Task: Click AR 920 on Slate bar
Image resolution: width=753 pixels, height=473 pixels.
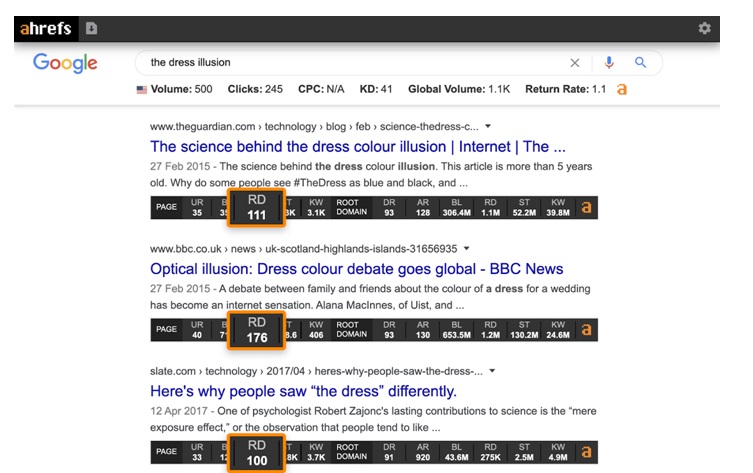Action: (x=423, y=452)
